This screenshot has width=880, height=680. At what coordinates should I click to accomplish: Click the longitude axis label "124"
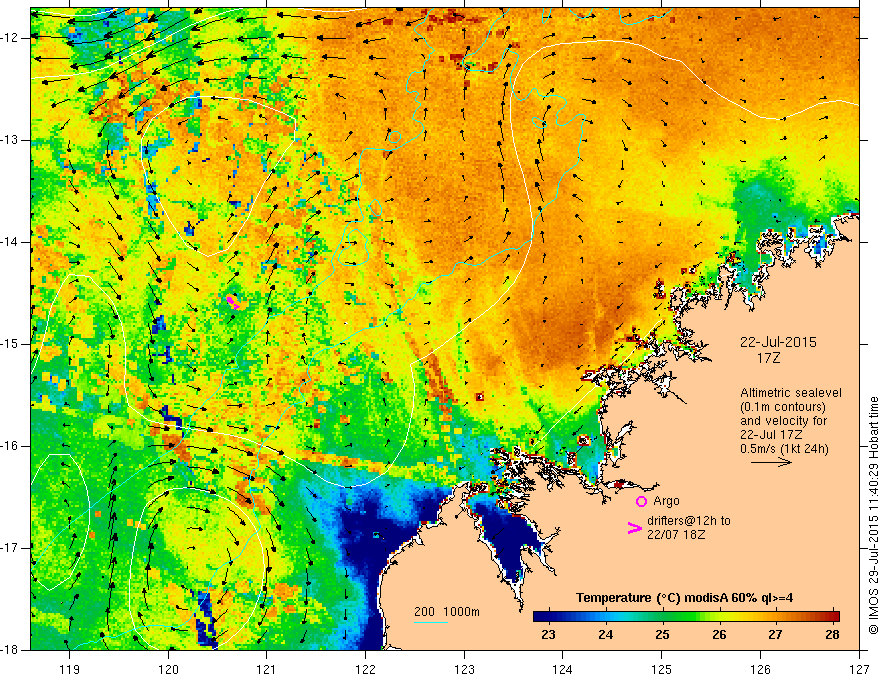tap(562, 669)
